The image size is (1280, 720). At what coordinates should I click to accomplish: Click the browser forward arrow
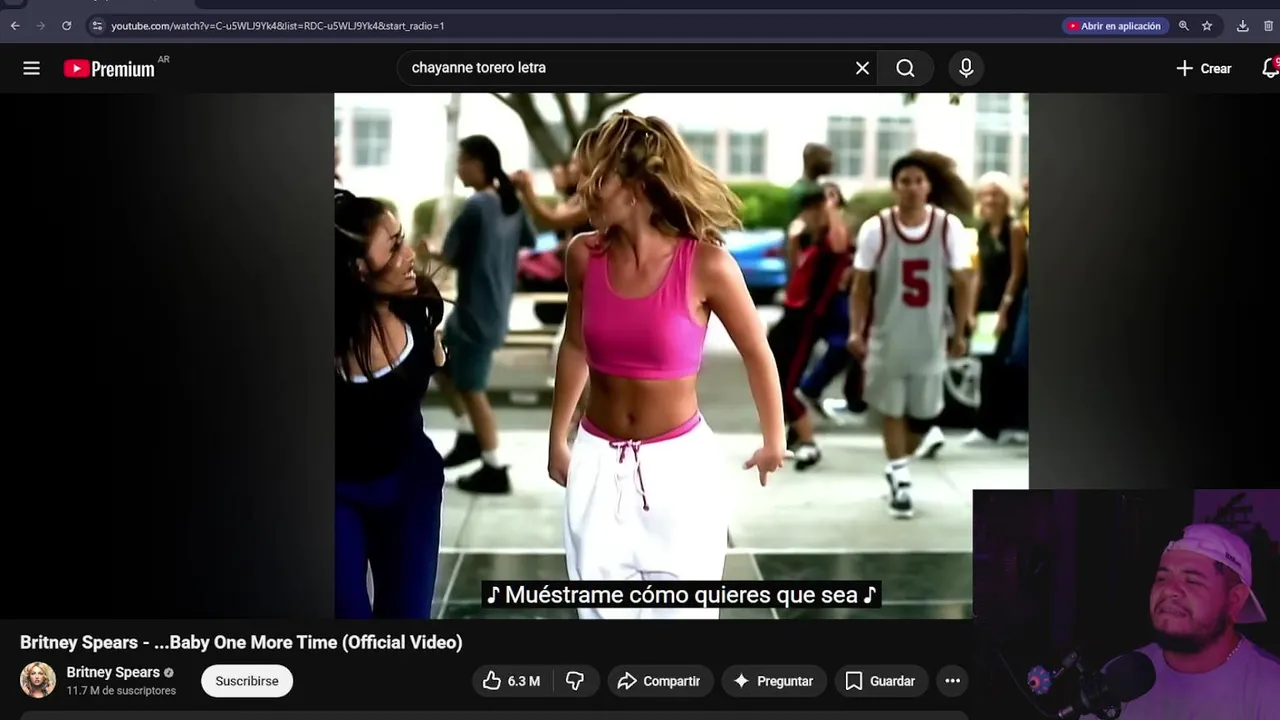point(41,26)
